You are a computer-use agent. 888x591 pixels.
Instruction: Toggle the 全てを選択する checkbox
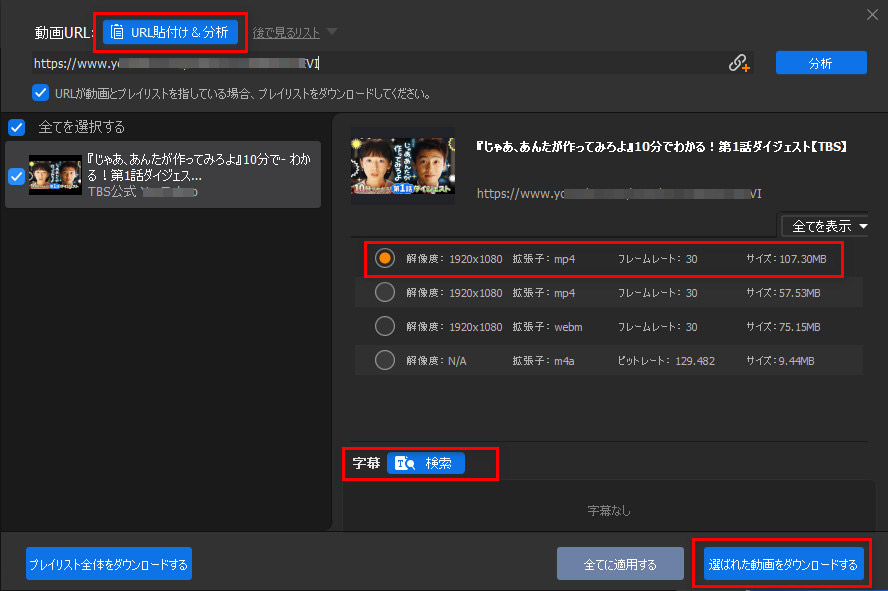(17, 127)
